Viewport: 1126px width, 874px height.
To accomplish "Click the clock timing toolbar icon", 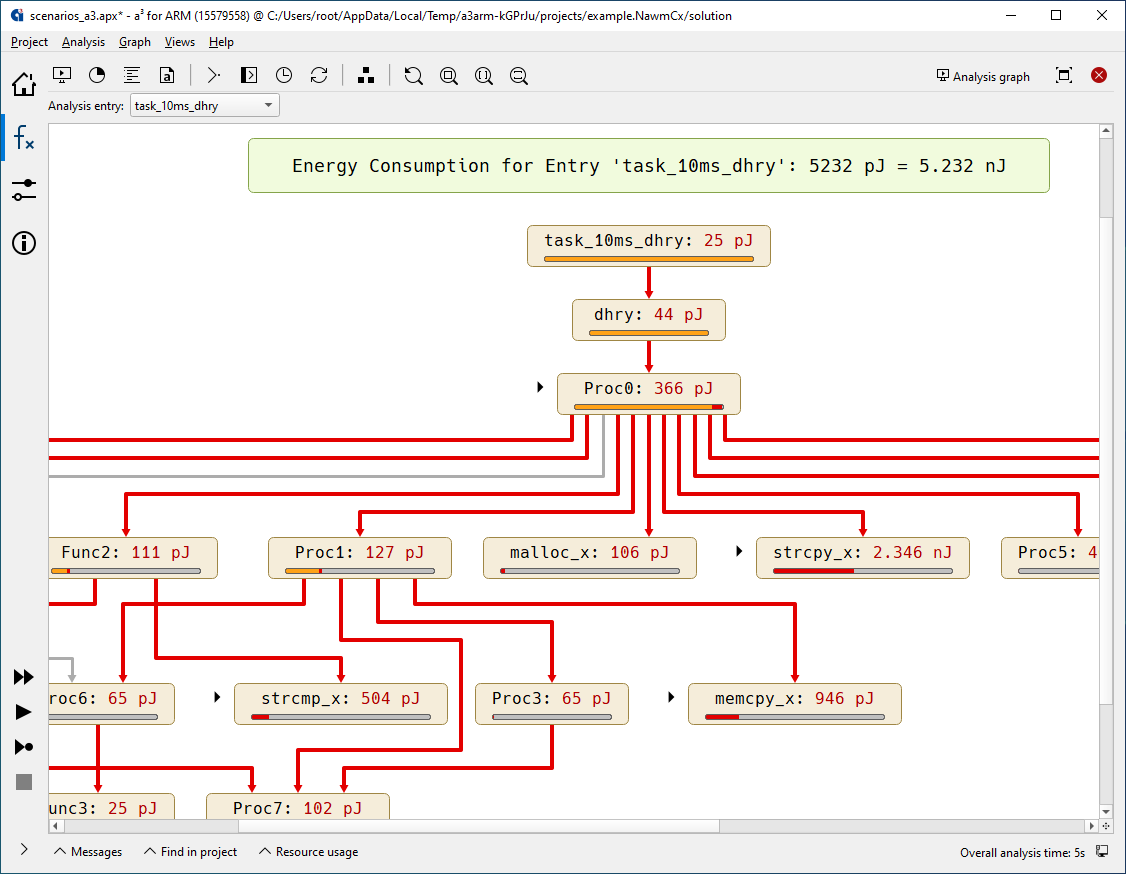I will point(284,75).
